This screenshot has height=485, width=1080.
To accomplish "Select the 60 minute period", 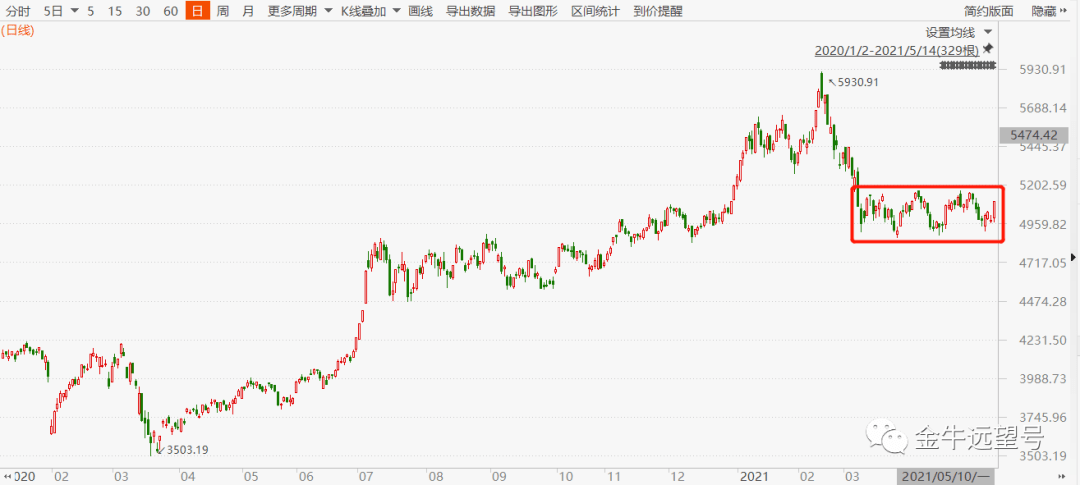I will click(x=171, y=11).
